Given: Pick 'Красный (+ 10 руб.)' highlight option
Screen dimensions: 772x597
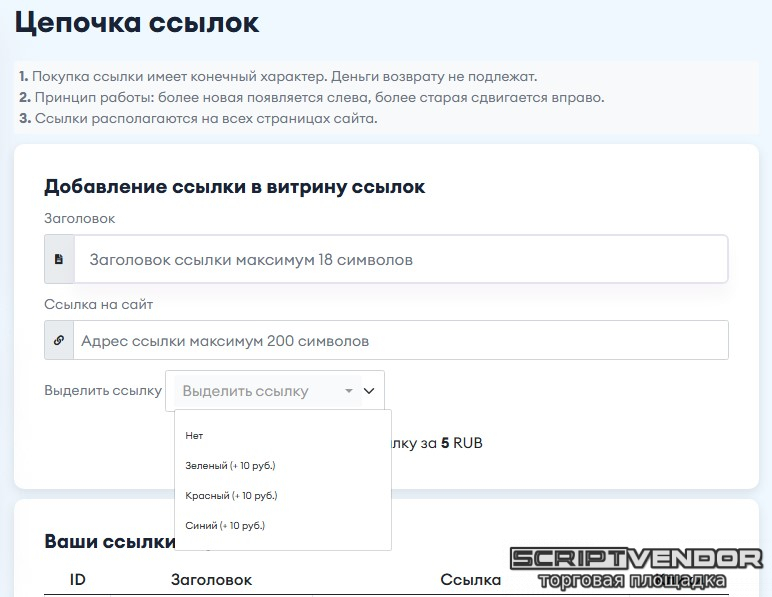Looking at the screenshot, I should click(231, 495).
